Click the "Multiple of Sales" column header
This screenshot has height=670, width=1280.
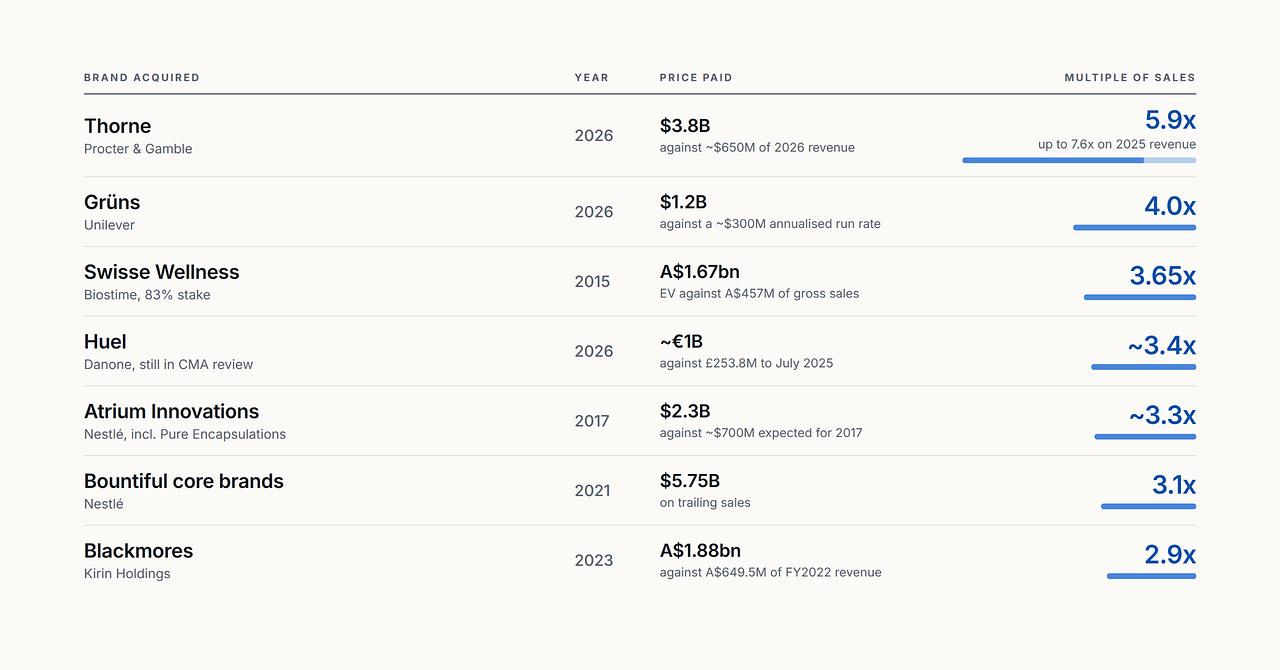coord(1130,78)
